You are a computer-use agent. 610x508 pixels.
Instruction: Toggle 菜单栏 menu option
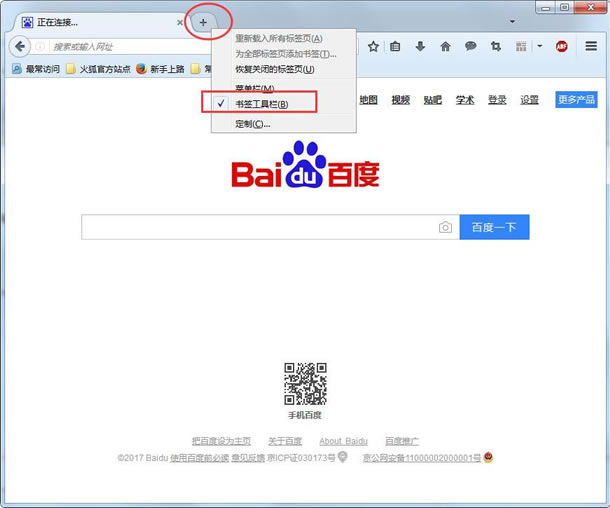tap(284, 88)
